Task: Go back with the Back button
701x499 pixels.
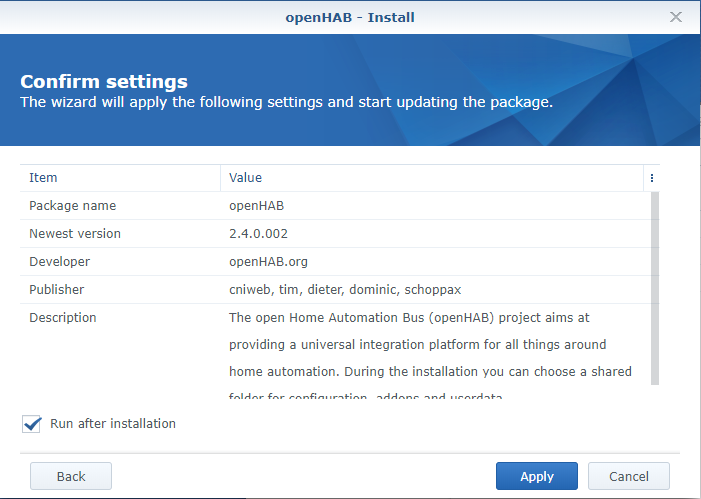Action: point(71,476)
